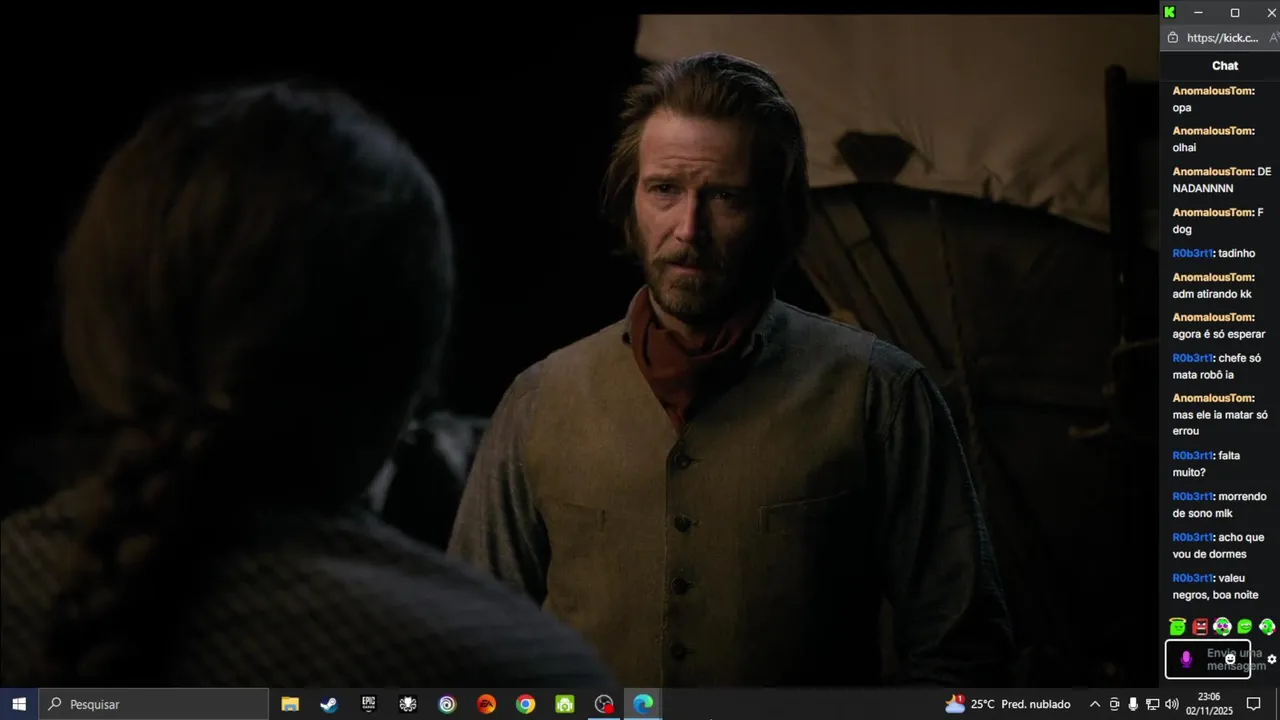Open chat settings gear
Viewport: 1280px width, 720px height.
click(x=1272, y=659)
